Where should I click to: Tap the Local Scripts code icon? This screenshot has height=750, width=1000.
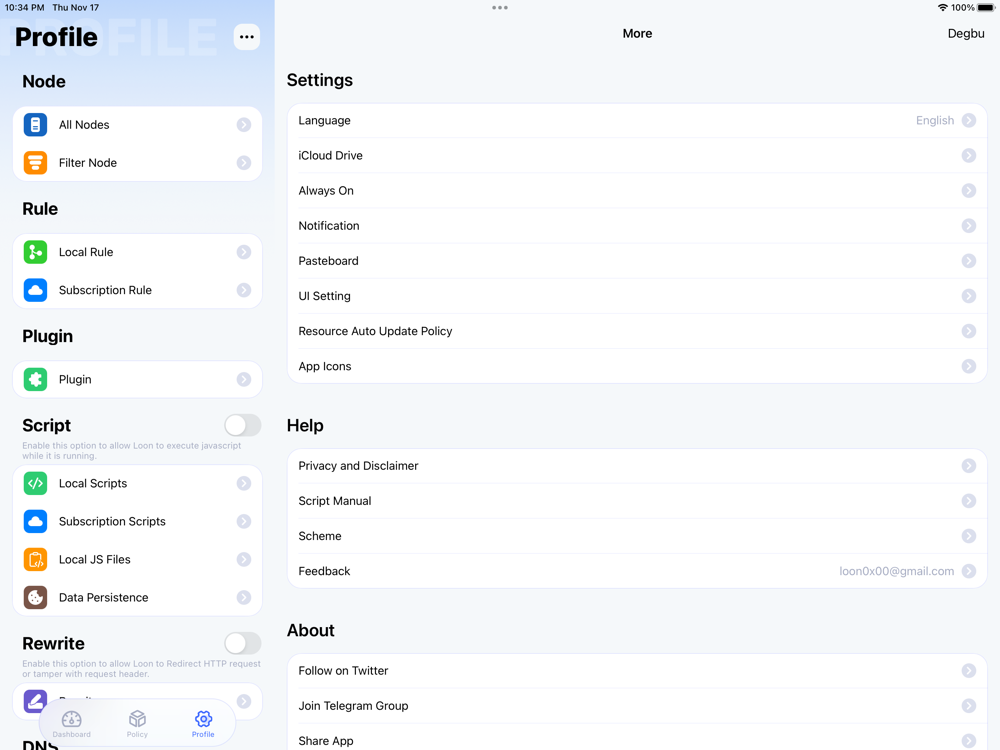click(x=35, y=483)
